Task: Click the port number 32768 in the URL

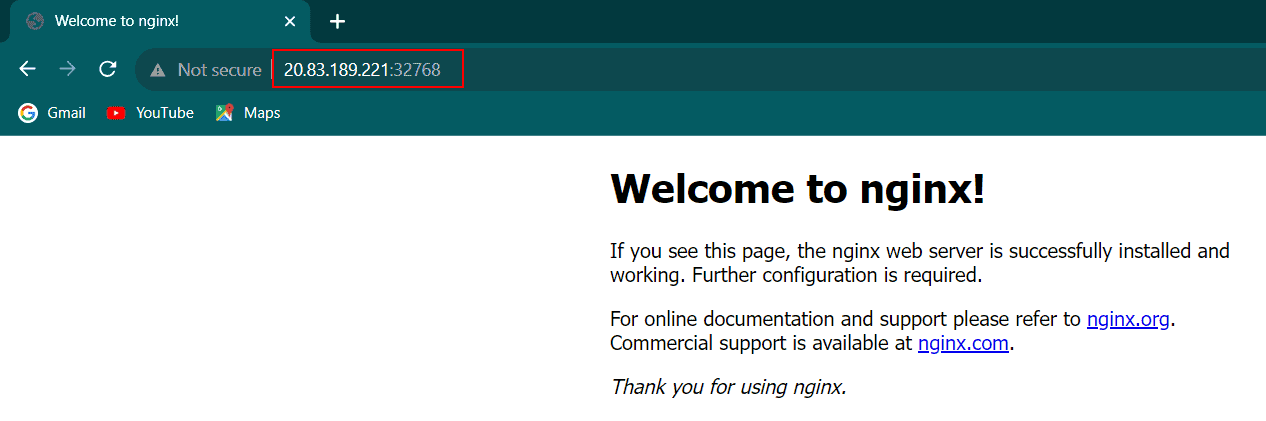Action: tap(416, 70)
